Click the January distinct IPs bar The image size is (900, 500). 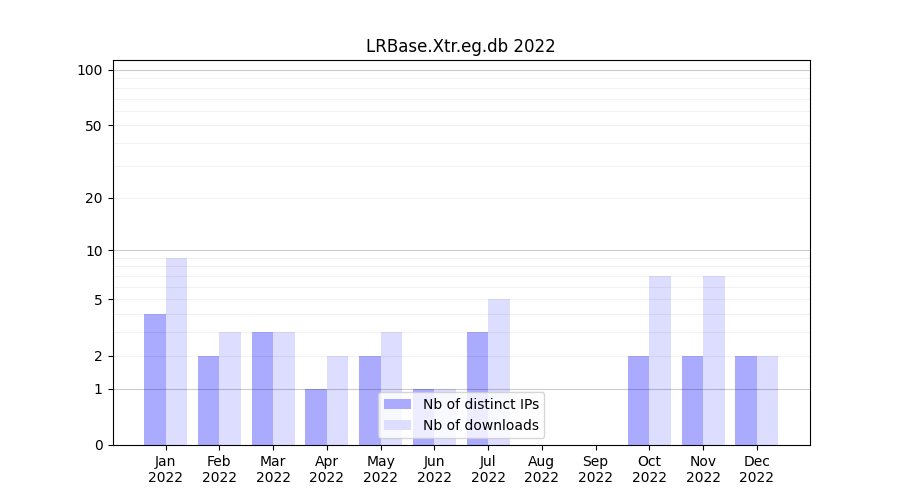pos(155,379)
